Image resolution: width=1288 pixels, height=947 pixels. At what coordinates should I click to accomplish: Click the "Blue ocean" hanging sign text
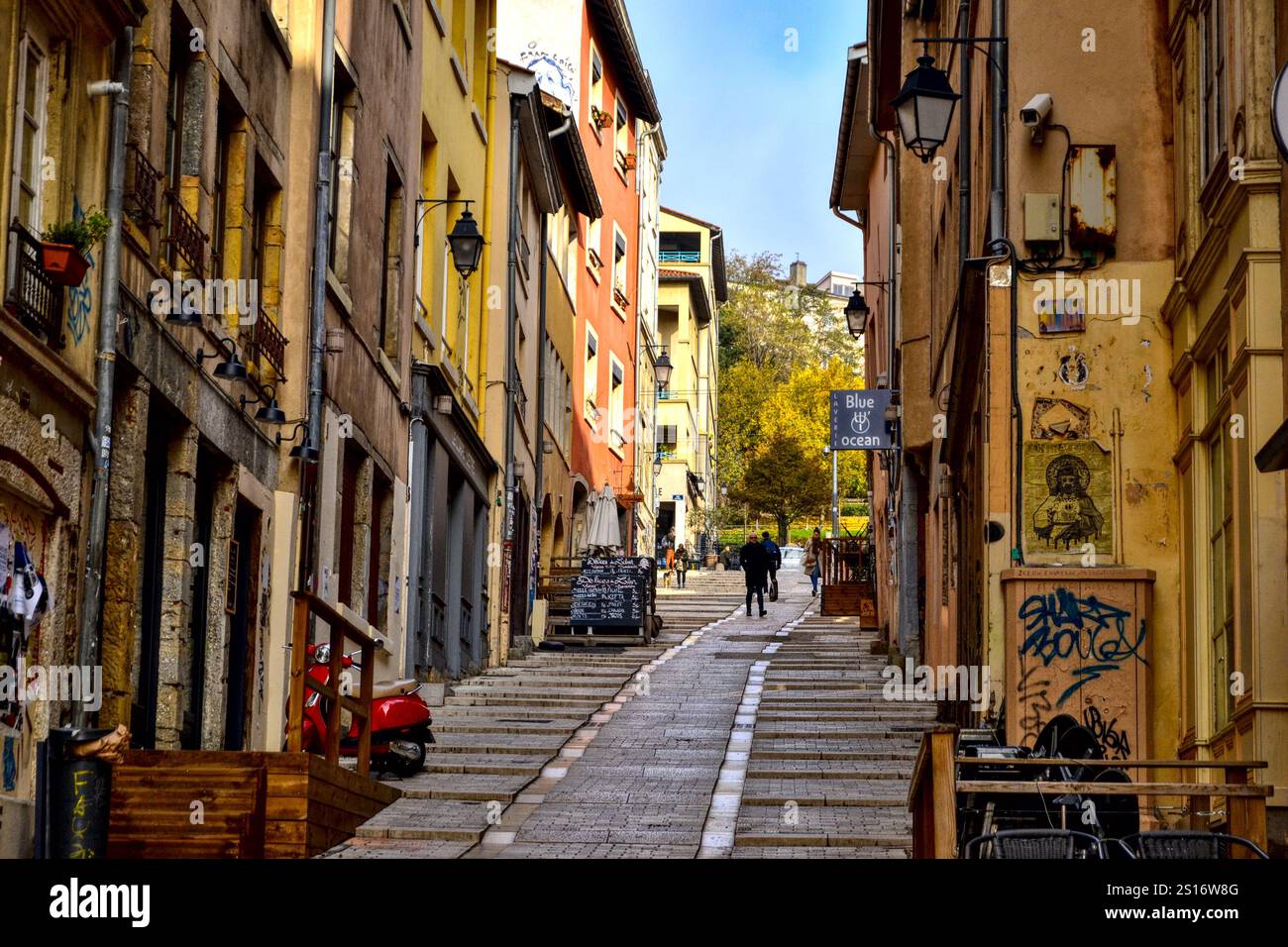(861, 420)
